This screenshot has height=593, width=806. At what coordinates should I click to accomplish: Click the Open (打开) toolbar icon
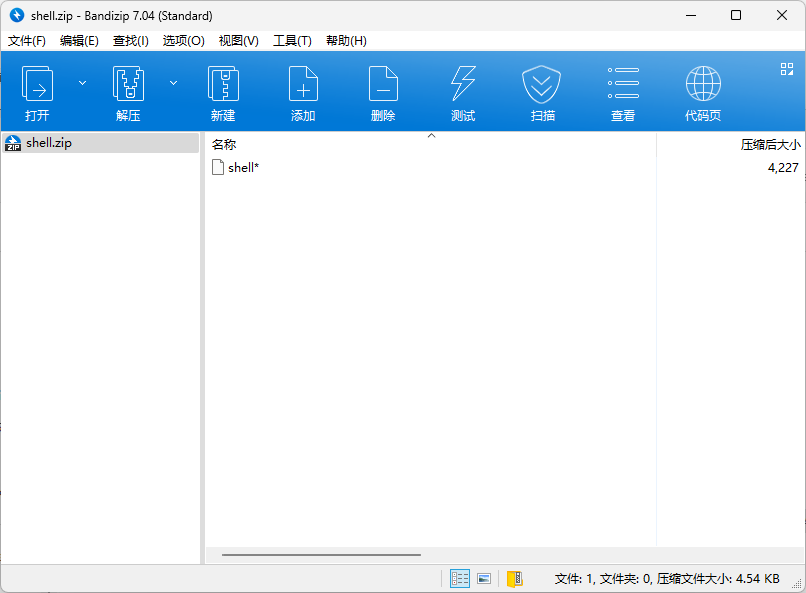(38, 92)
